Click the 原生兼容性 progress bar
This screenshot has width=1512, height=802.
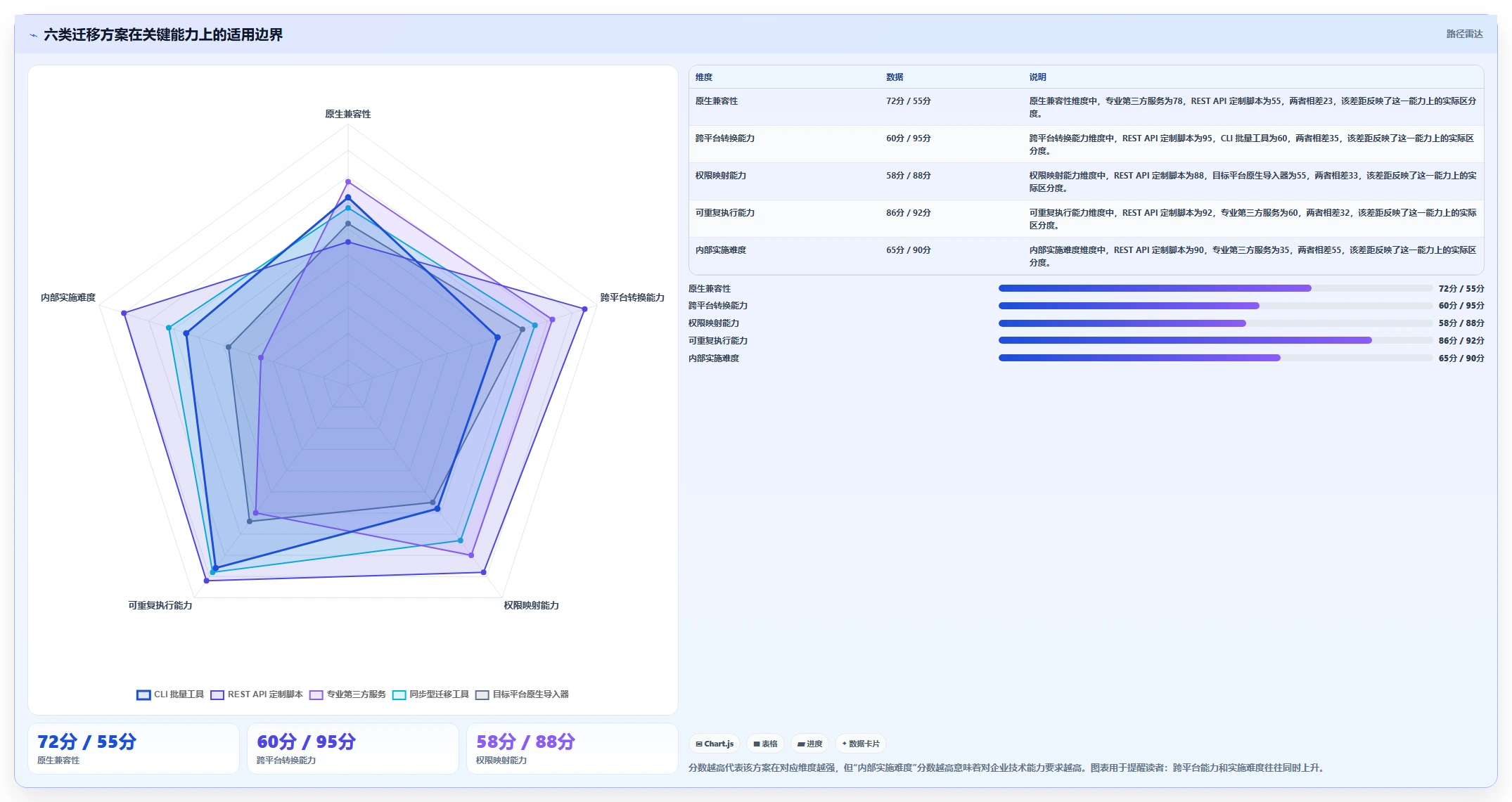[x=1215, y=288]
